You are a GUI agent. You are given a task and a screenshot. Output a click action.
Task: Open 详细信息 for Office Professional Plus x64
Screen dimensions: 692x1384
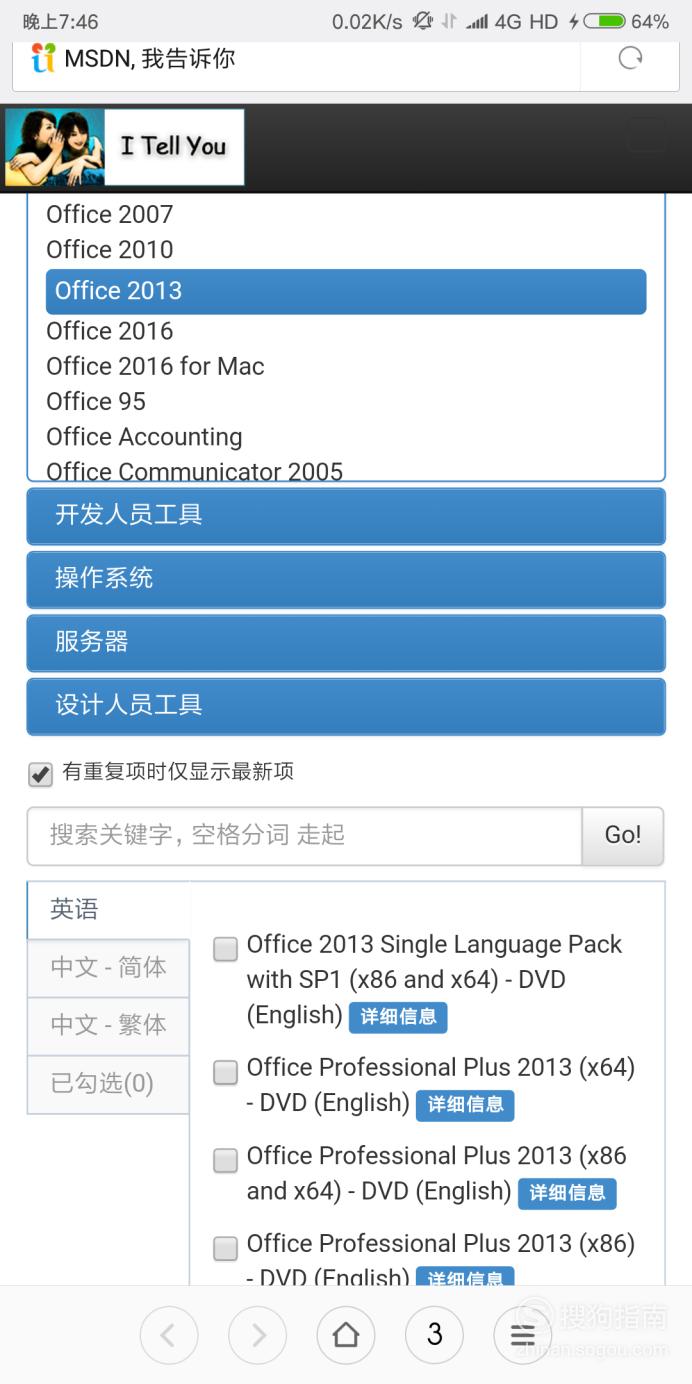(465, 1105)
